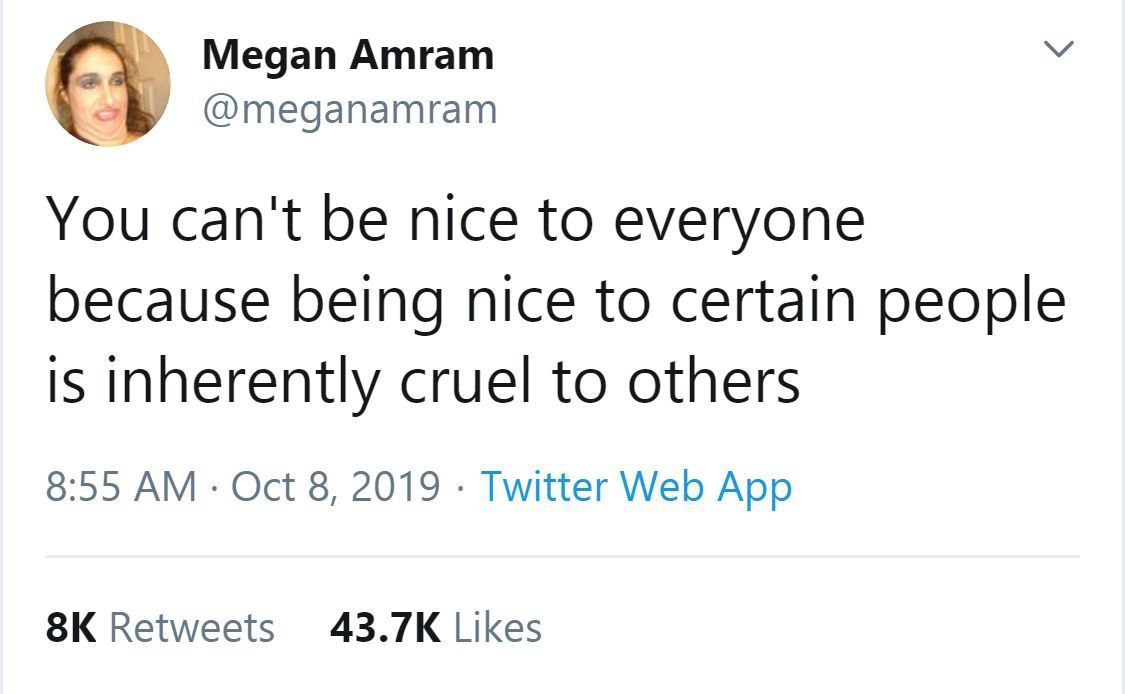Click the word "because" in the tweet

pos(157,301)
